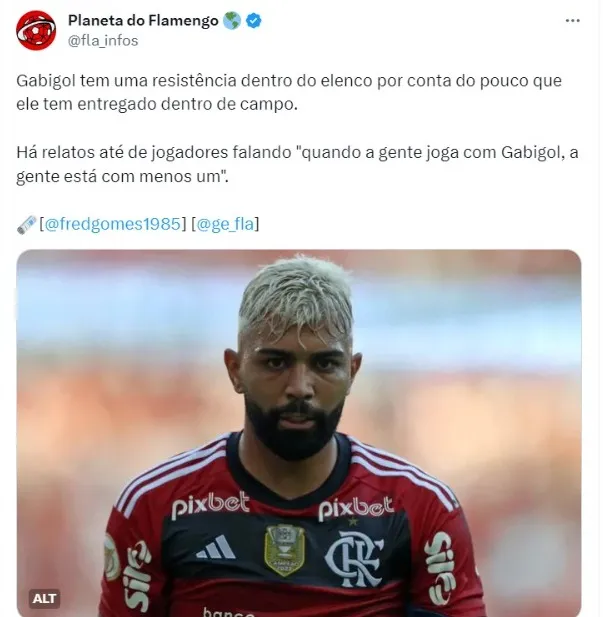Open the @fredgomes1985 mention
Screen dimensions: 603x617
pos(113,224)
